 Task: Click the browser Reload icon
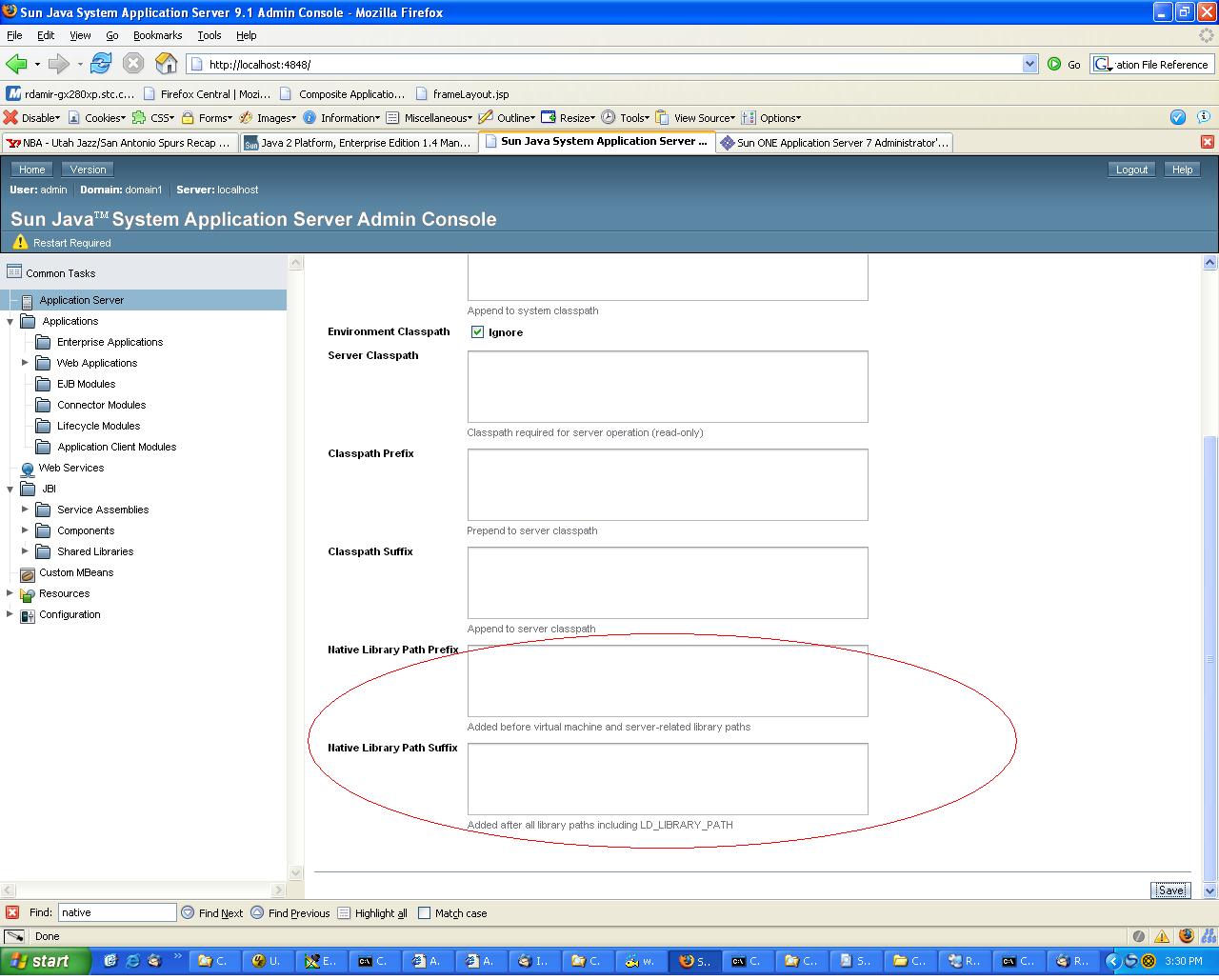101,64
